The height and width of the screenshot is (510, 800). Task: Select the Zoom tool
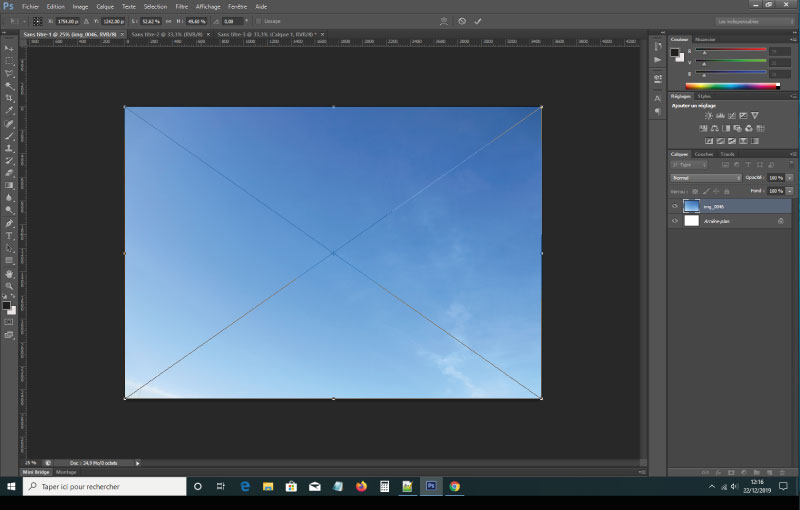(10, 286)
